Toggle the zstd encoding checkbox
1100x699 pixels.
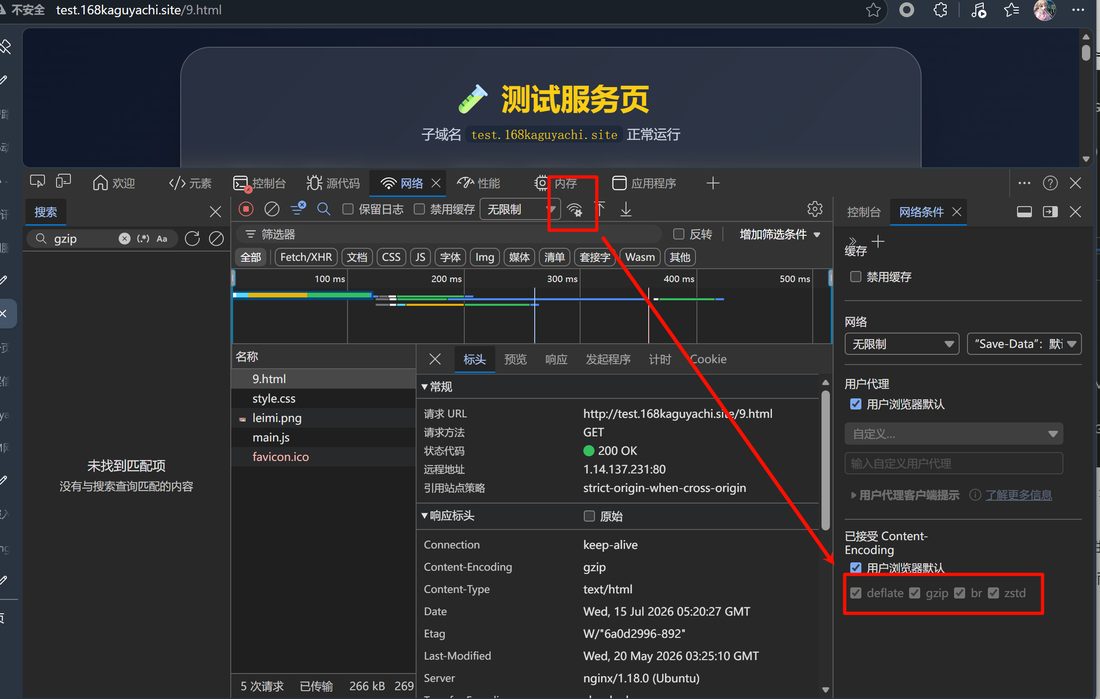pyautogui.click(x=993, y=593)
